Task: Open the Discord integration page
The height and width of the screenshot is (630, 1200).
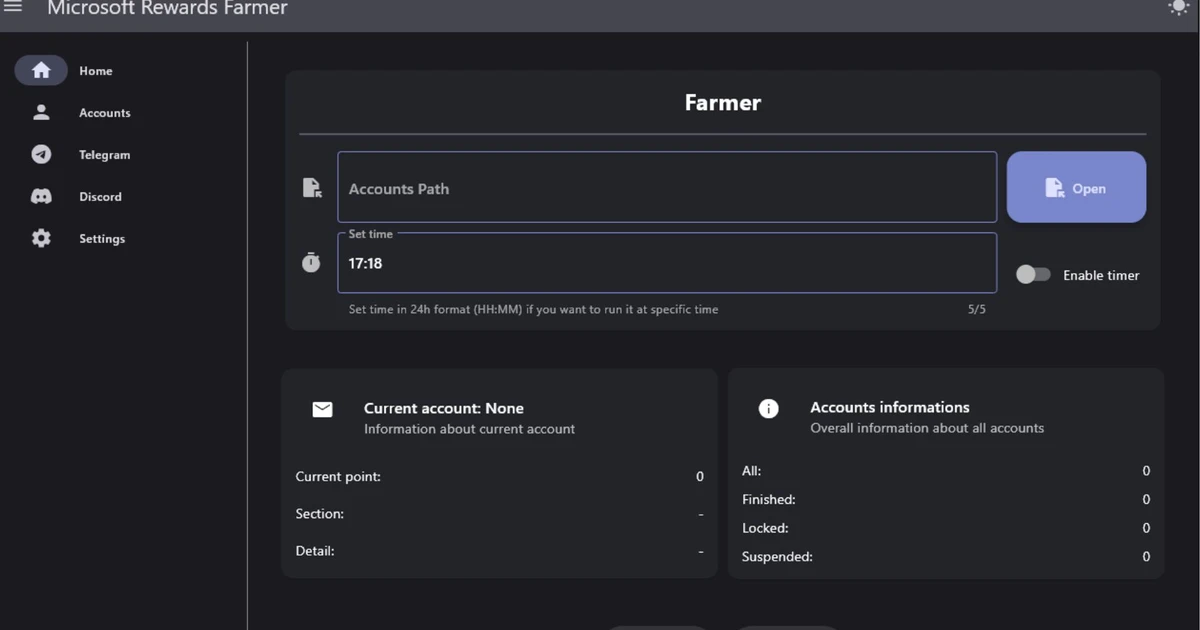Action: point(100,196)
